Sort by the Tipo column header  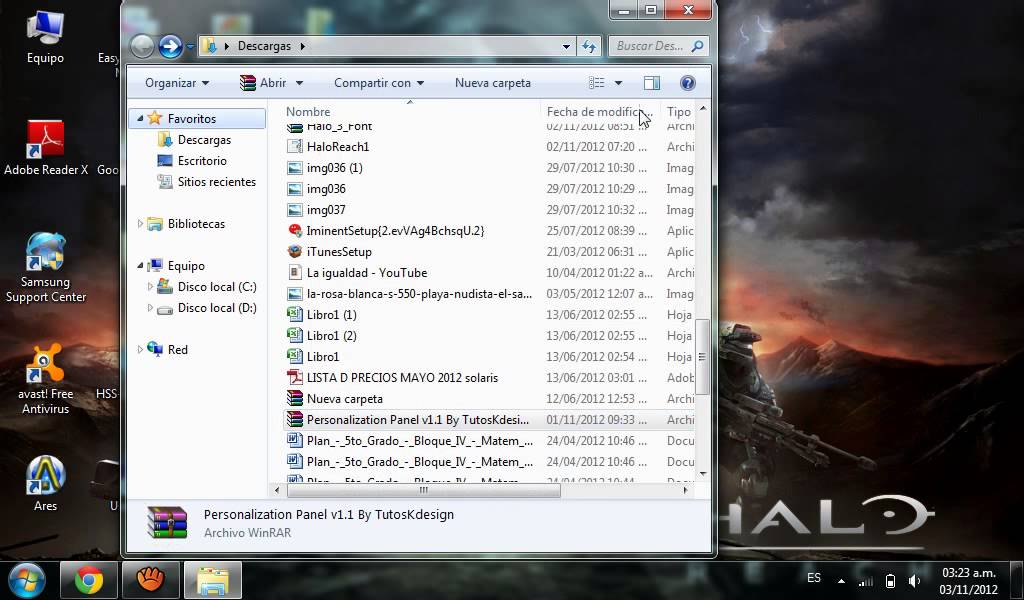679,112
